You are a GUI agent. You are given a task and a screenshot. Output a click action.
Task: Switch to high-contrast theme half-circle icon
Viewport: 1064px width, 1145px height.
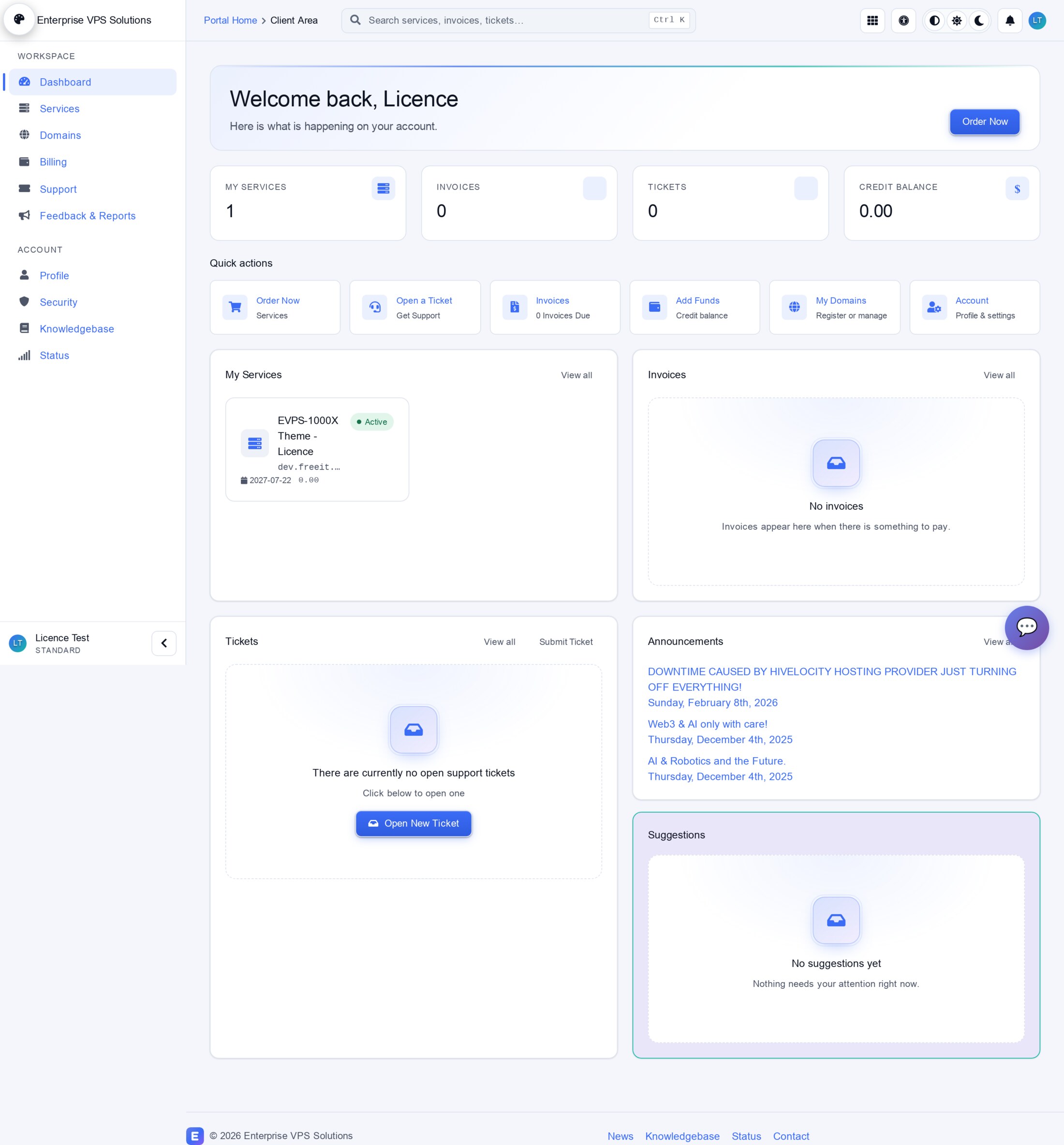click(934, 21)
